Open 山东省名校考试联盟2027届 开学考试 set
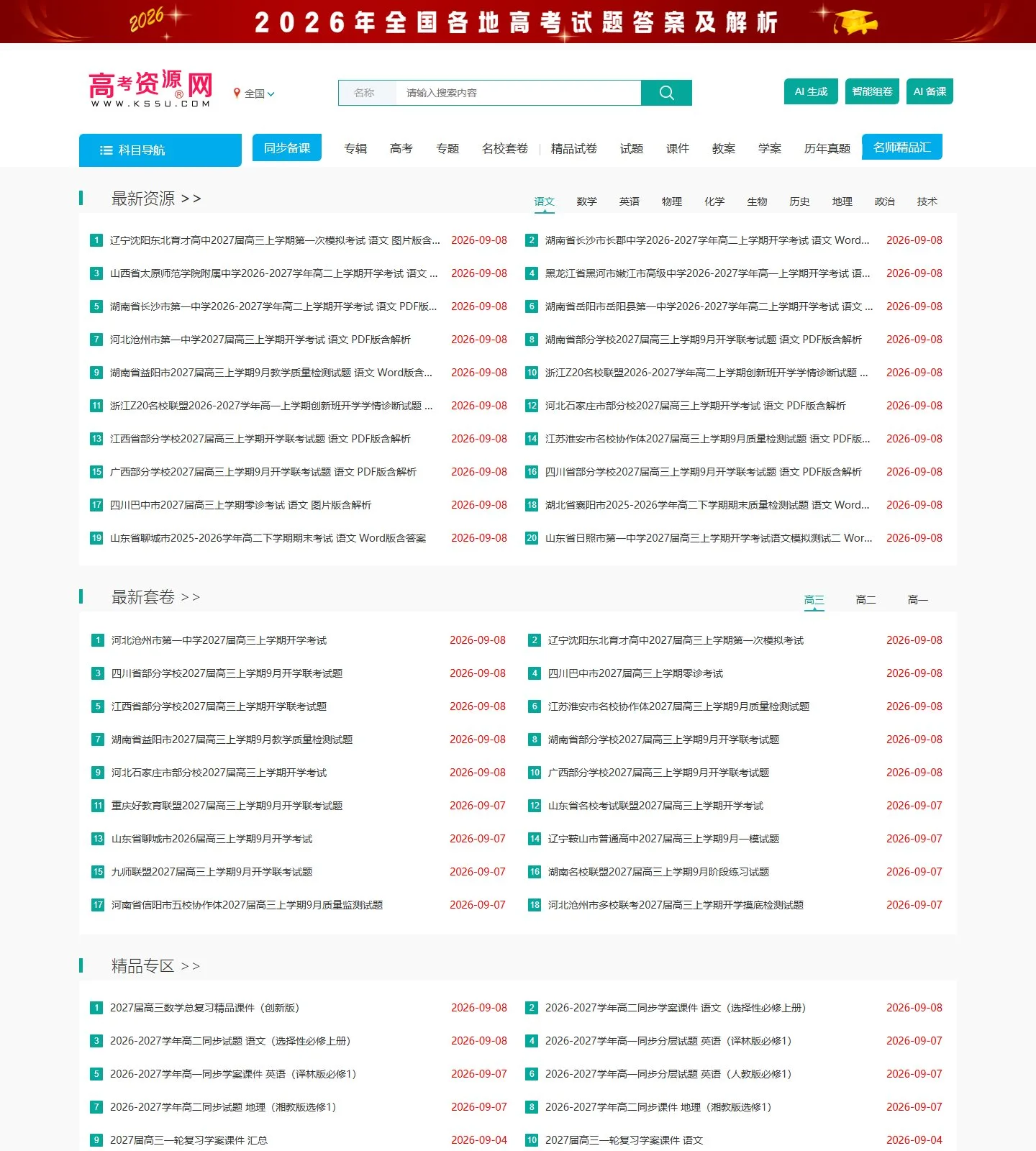This screenshot has height=1151, width=1036. pos(655,806)
